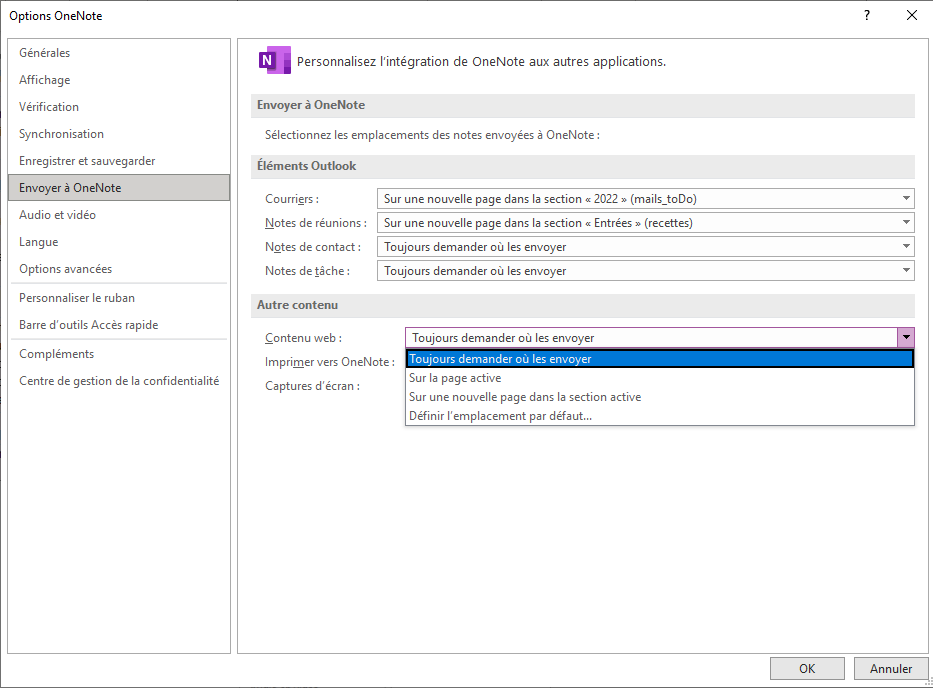The height and width of the screenshot is (688, 933).
Task: Open the Générales category
Action: (119, 53)
